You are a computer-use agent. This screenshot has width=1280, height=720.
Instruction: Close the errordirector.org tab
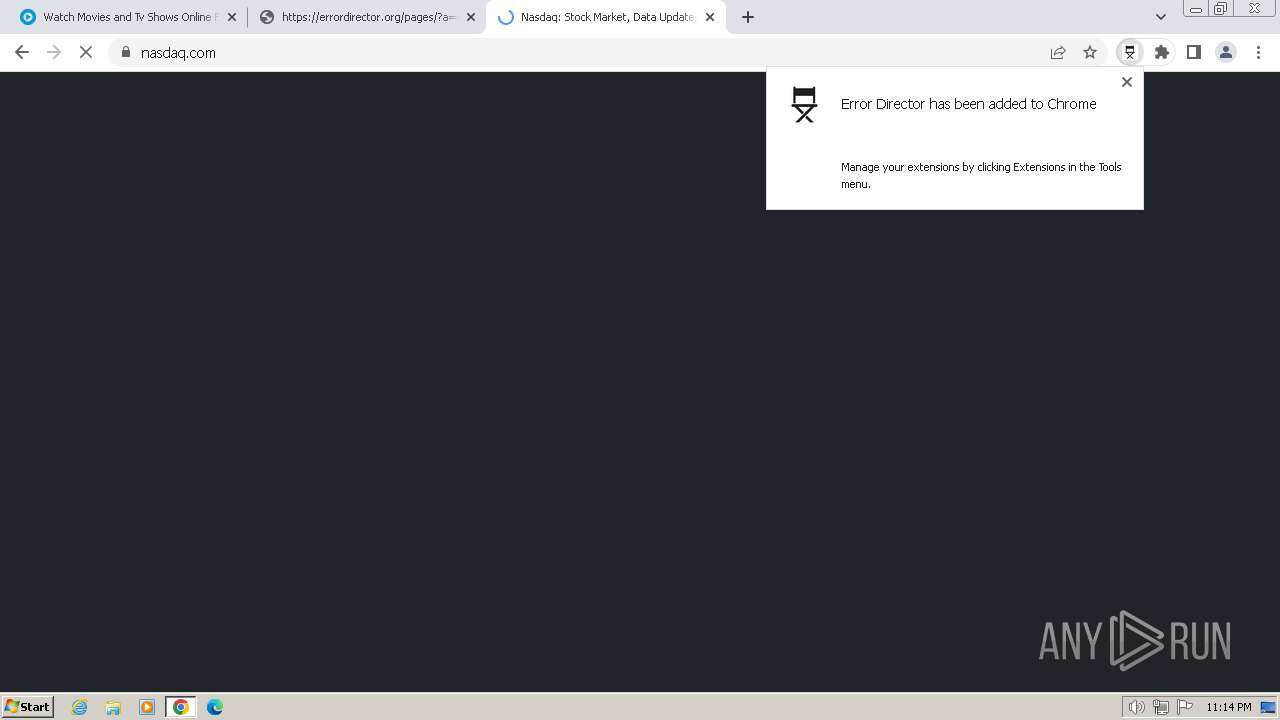[471, 17]
